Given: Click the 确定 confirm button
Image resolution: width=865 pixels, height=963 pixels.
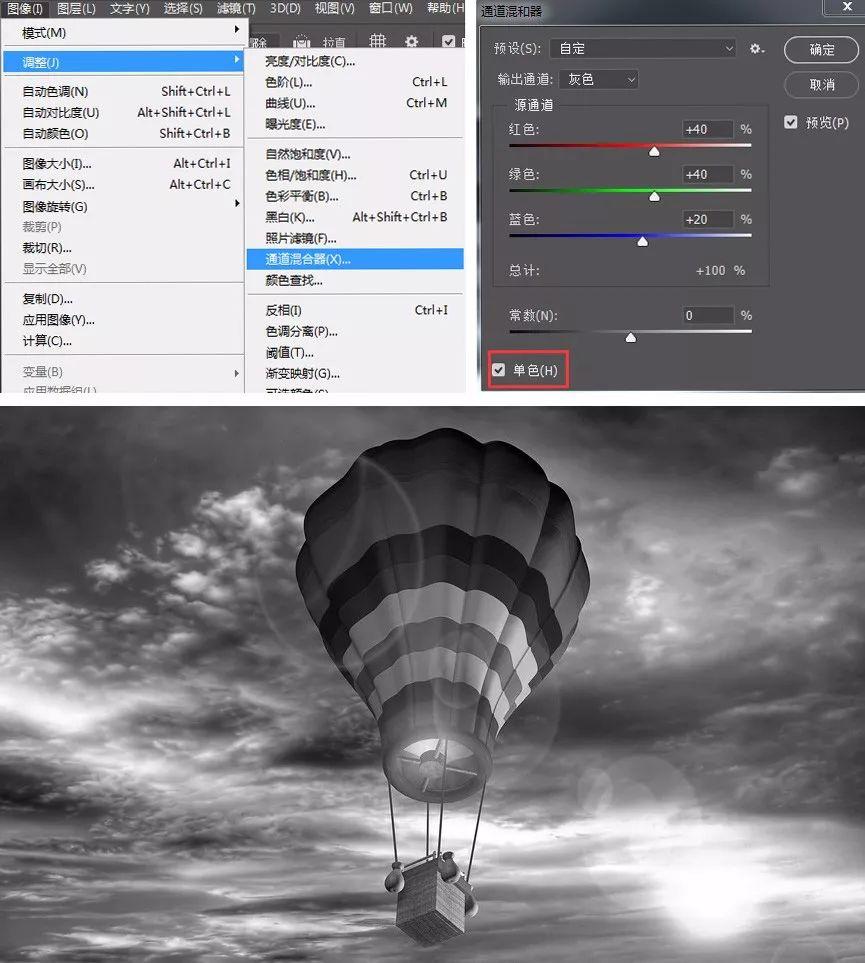Looking at the screenshot, I should 821,49.
